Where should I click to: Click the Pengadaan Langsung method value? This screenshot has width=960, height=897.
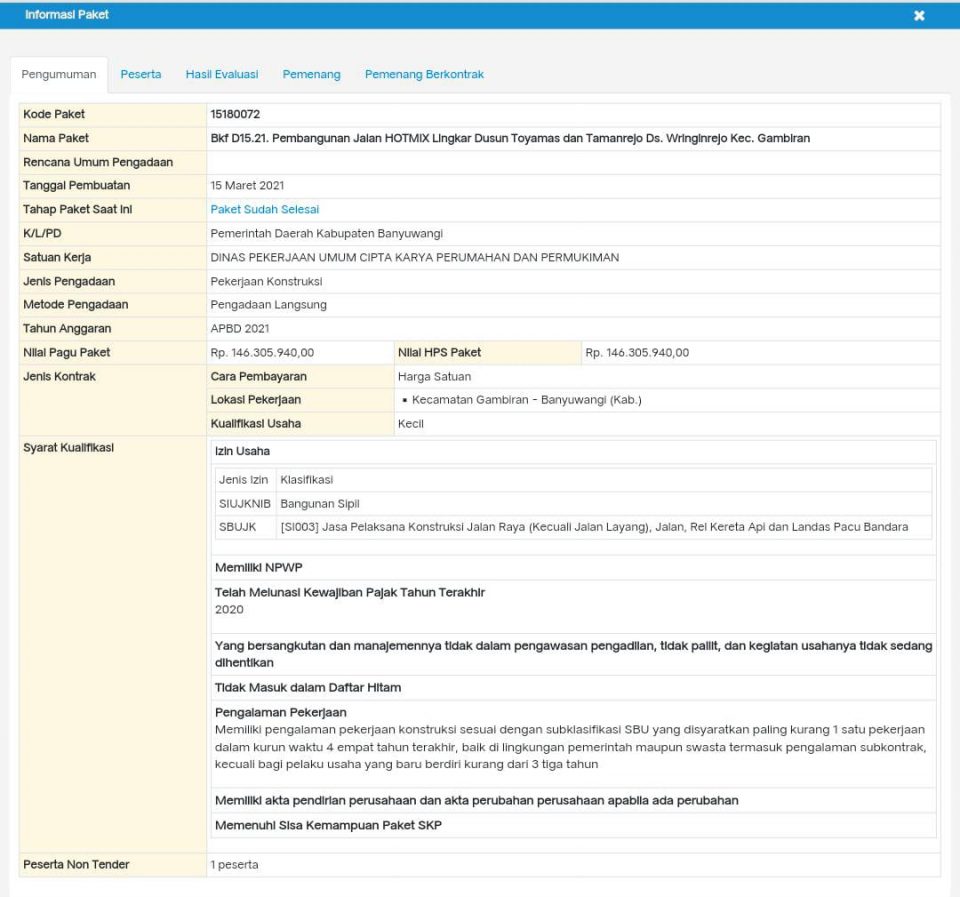[x=268, y=304]
